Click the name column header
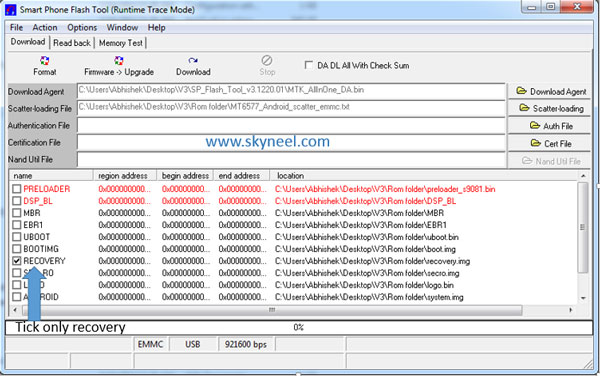The width and height of the screenshot is (600, 376). pos(52,176)
